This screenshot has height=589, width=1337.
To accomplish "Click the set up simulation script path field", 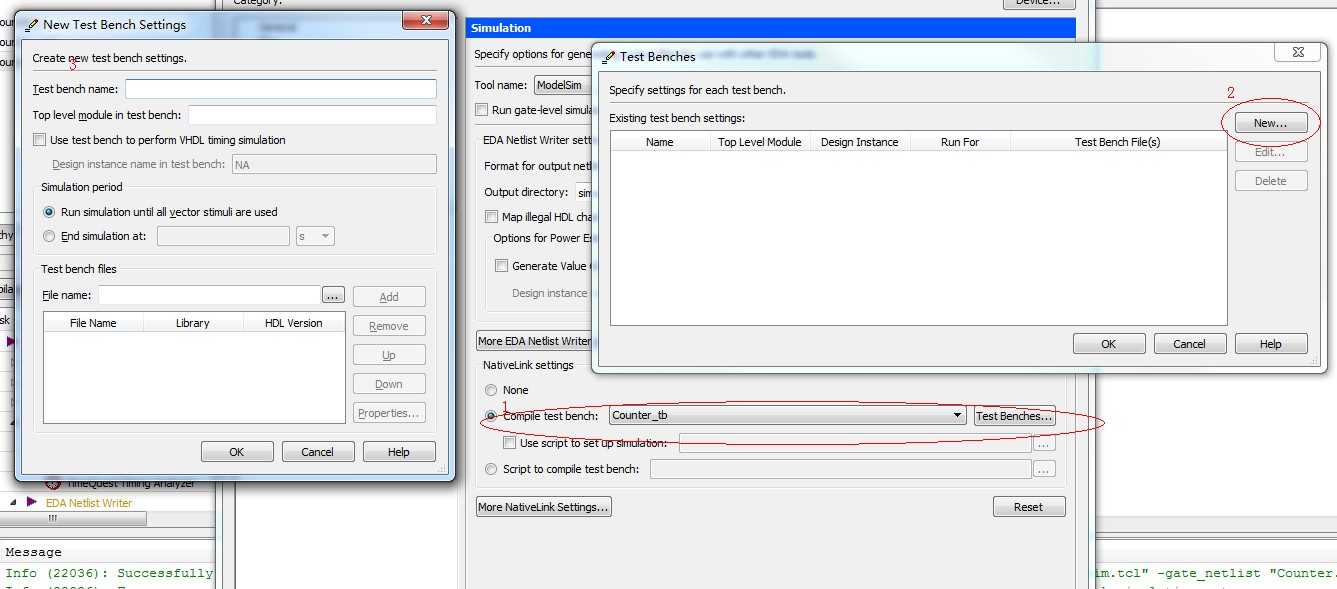I will tap(855, 443).
